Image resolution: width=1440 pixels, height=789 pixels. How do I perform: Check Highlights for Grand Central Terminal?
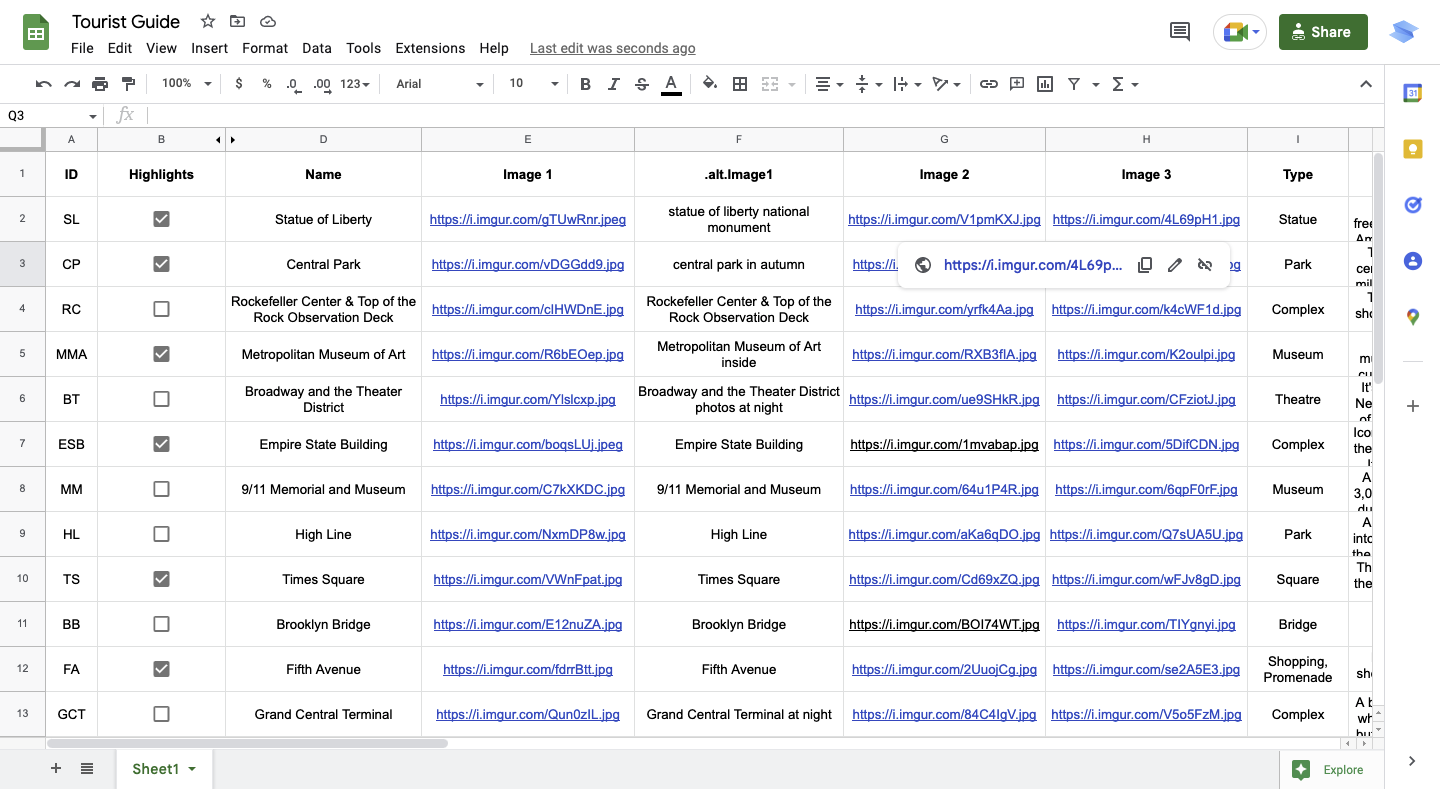click(x=161, y=714)
